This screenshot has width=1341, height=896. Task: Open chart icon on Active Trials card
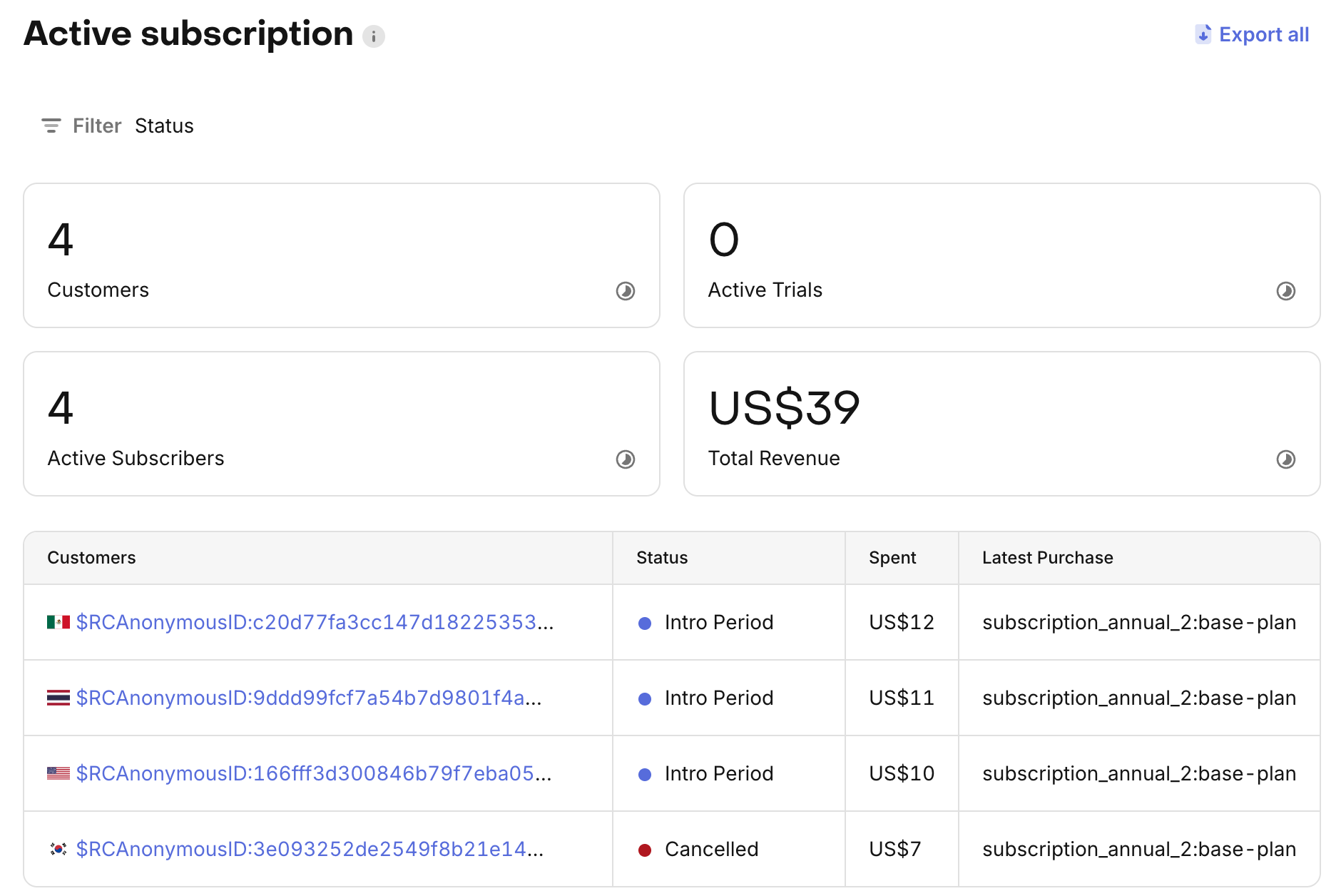(1285, 291)
